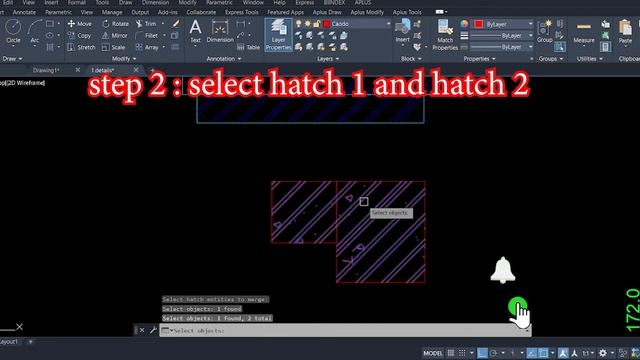Click the Rotate tool
Image resolution: width=640 pixels, height=360 pixels.
(115, 24)
